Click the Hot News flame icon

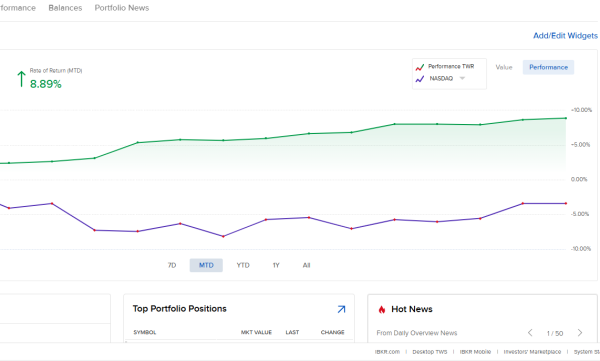(x=382, y=309)
